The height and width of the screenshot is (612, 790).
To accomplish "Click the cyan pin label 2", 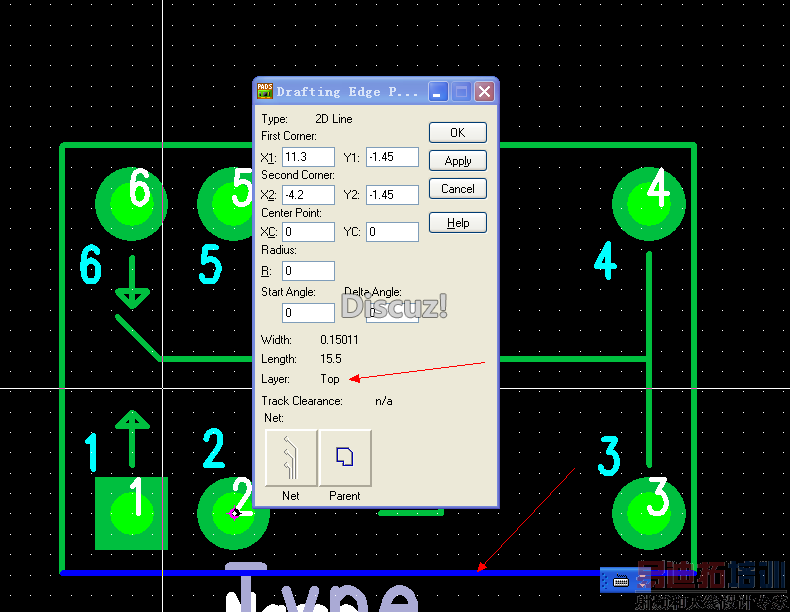I will pos(214,448).
